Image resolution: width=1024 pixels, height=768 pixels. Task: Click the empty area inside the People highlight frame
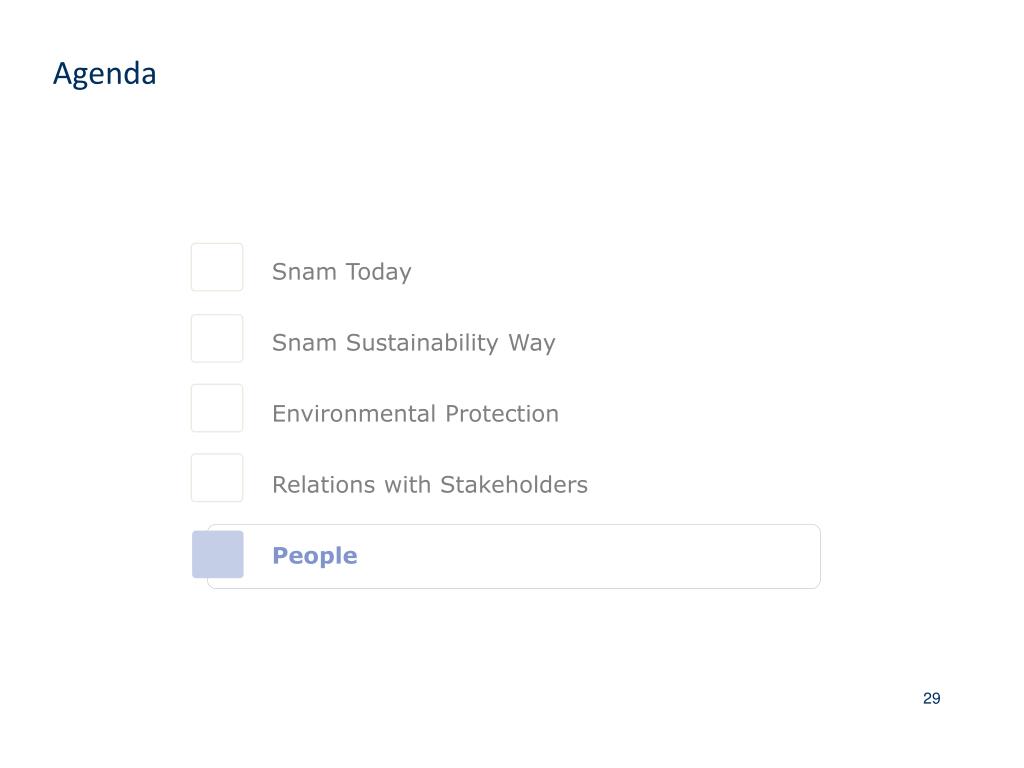[588, 556]
